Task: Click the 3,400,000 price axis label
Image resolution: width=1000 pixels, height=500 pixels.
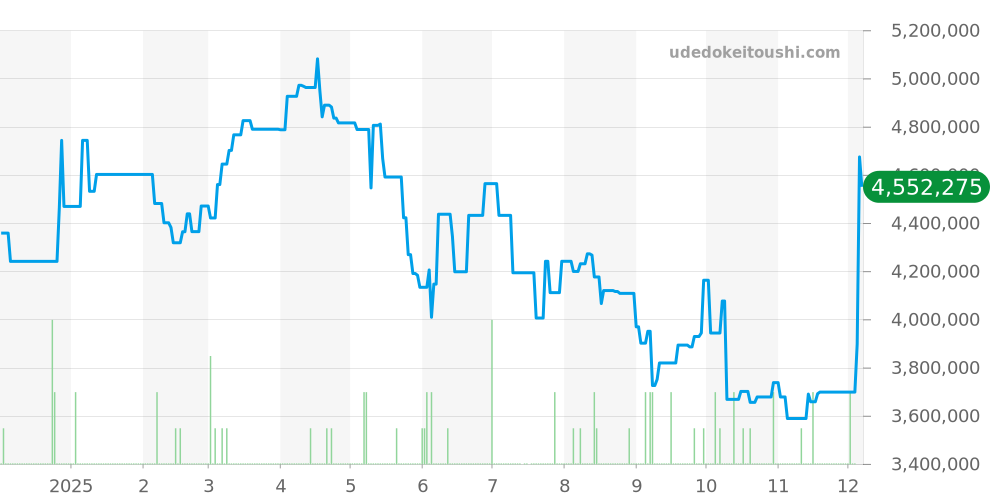Action: [x=935, y=464]
